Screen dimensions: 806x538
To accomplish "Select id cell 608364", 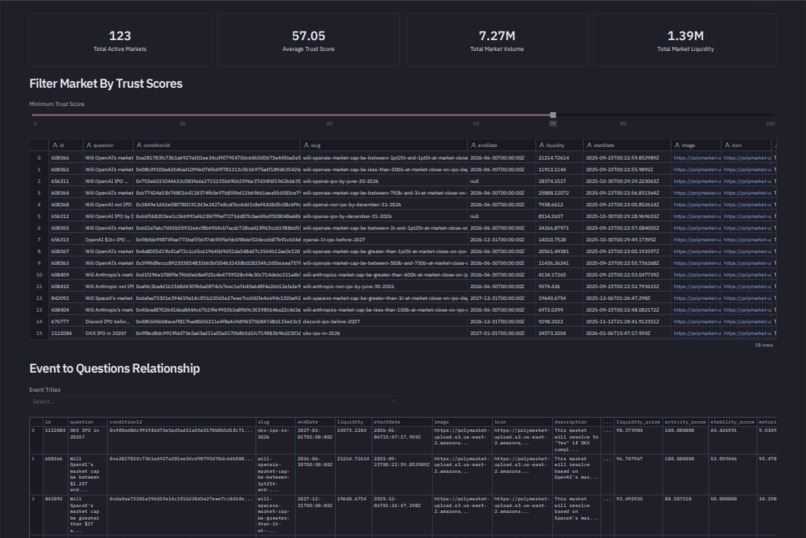I will click(65, 193).
